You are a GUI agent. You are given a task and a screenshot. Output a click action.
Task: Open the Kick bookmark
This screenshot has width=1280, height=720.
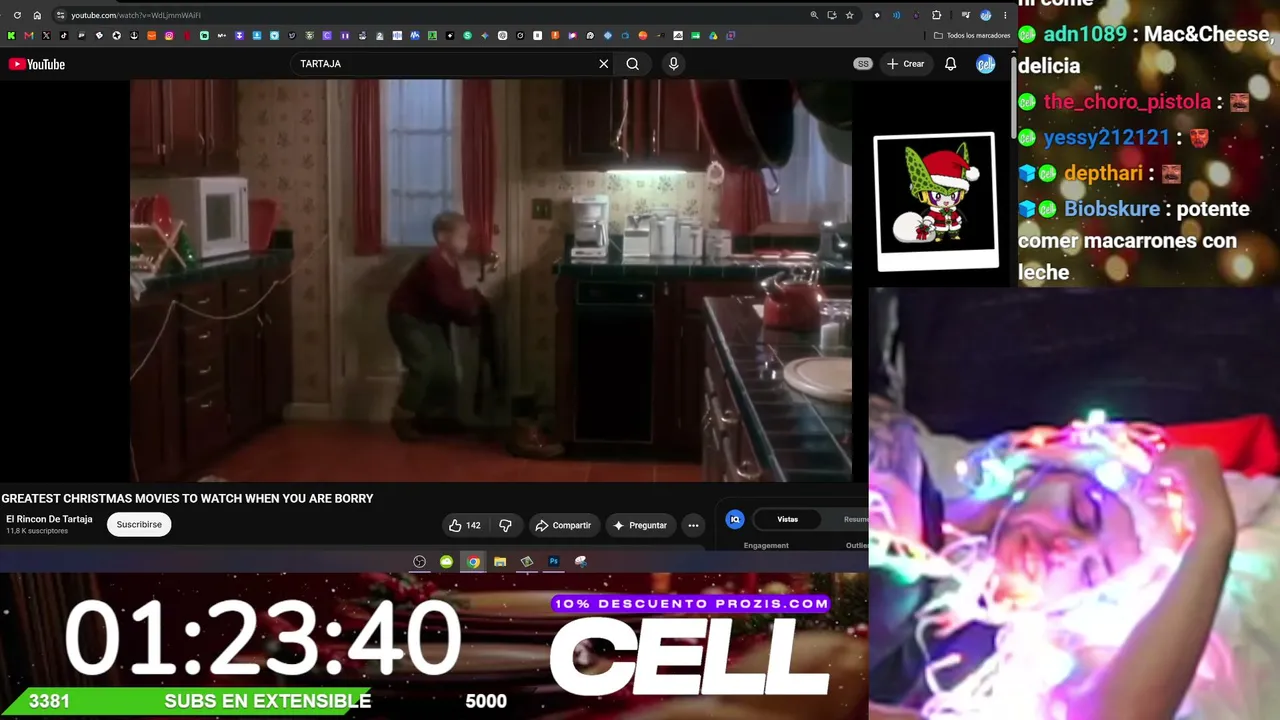pos(11,36)
